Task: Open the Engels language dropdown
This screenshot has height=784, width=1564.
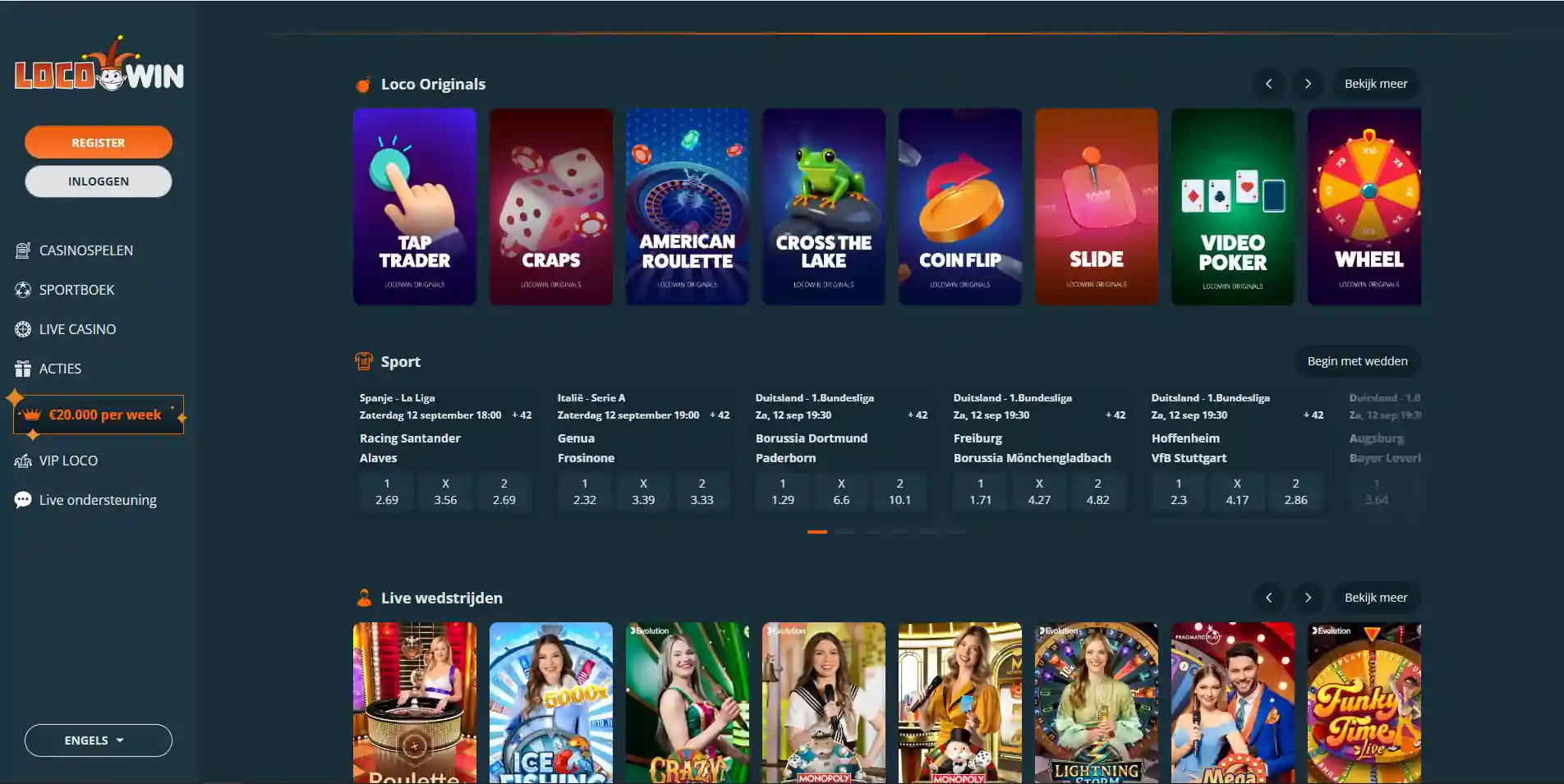Action: tap(99, 740)
